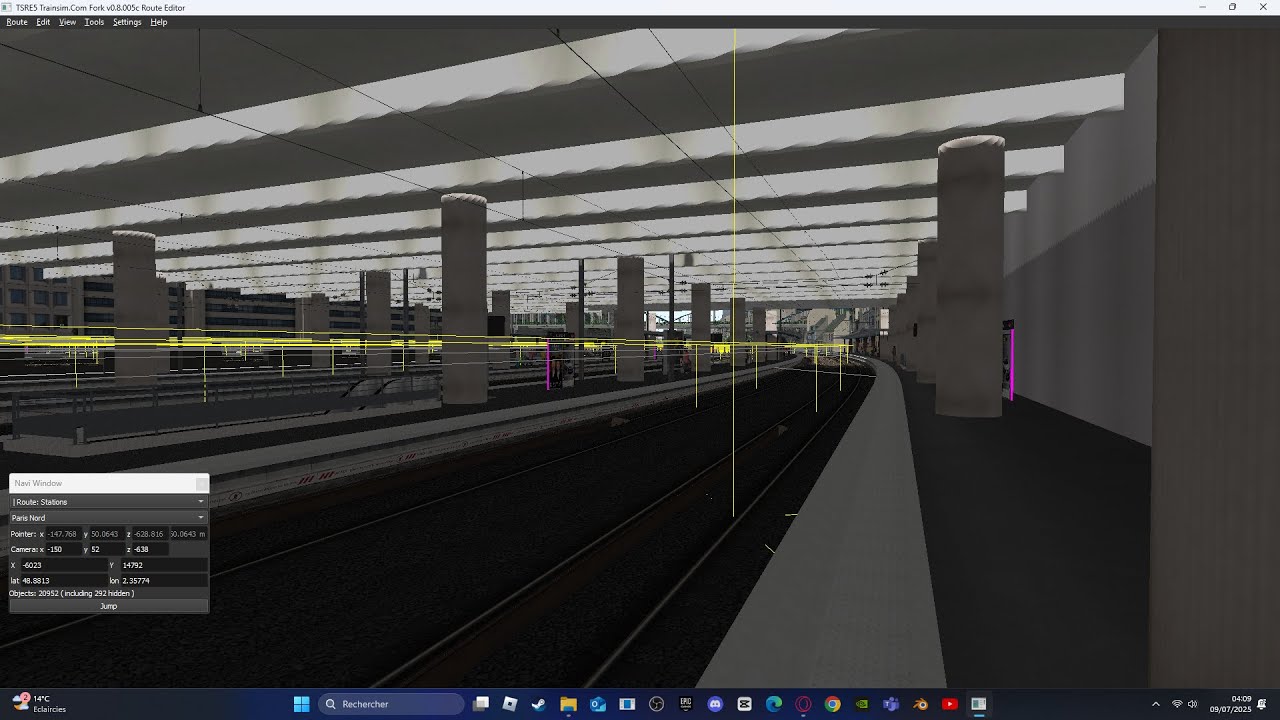Image resolution: width=1280 pixels, height=720 pixels.
Task: Open the weather widget showing 14°C
Action: tap(40, 704)
